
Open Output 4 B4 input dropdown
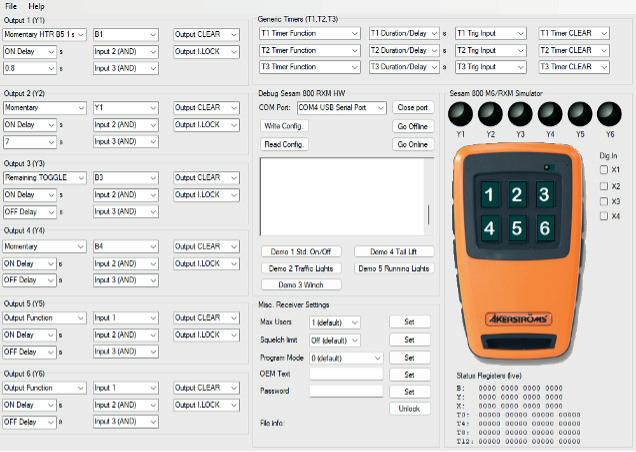click(x=125, y=246)
